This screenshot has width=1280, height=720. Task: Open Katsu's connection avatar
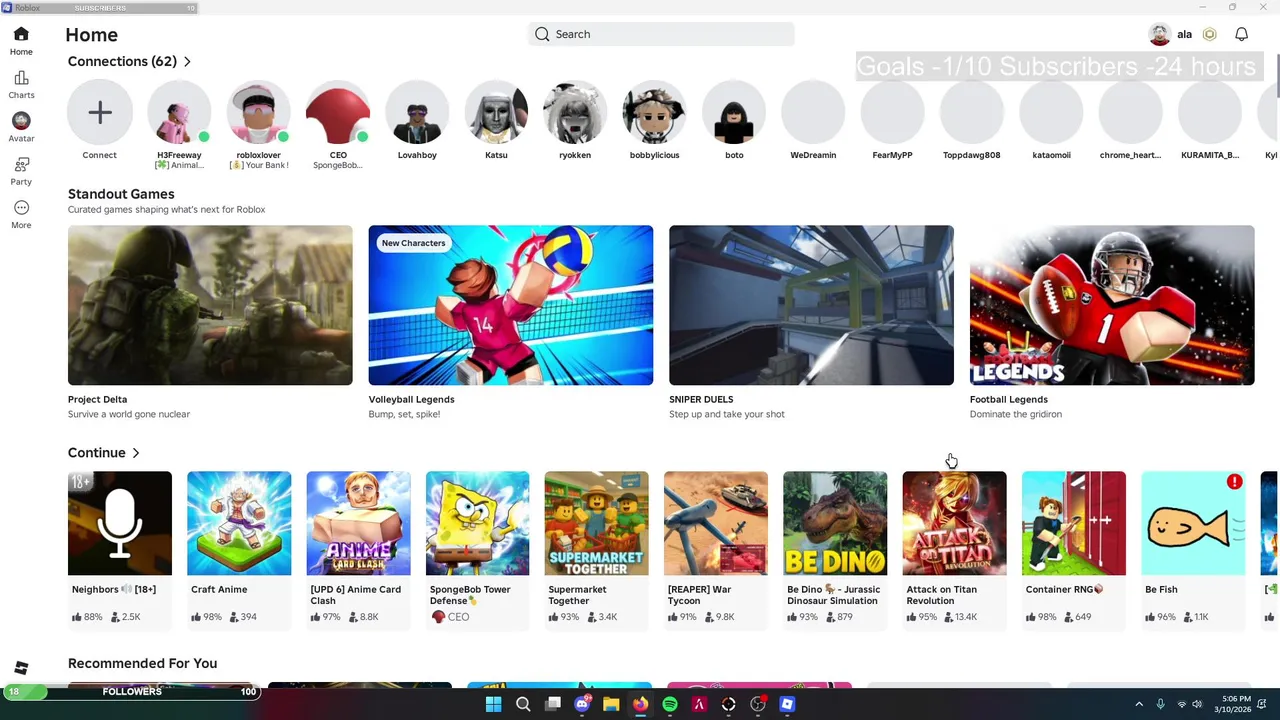496,112
